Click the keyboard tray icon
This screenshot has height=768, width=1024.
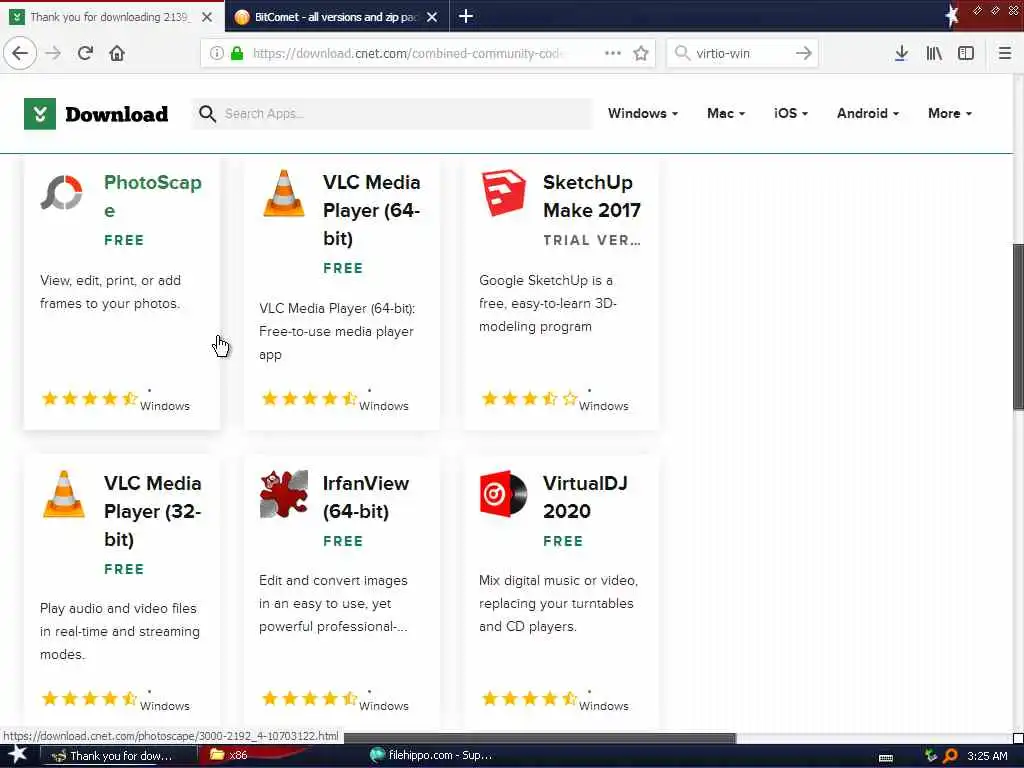point(886,758)
